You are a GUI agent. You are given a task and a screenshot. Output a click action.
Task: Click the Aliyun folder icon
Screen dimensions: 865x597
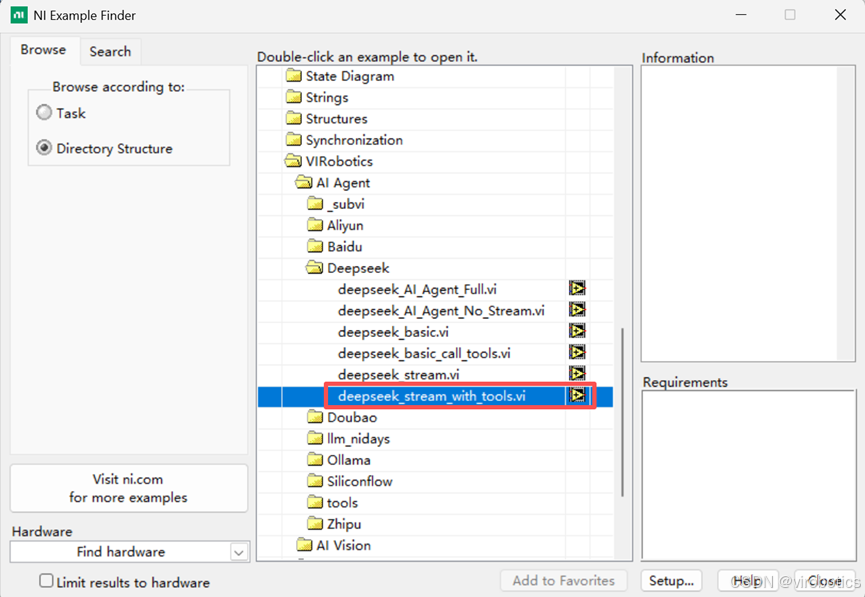(315, 225)
